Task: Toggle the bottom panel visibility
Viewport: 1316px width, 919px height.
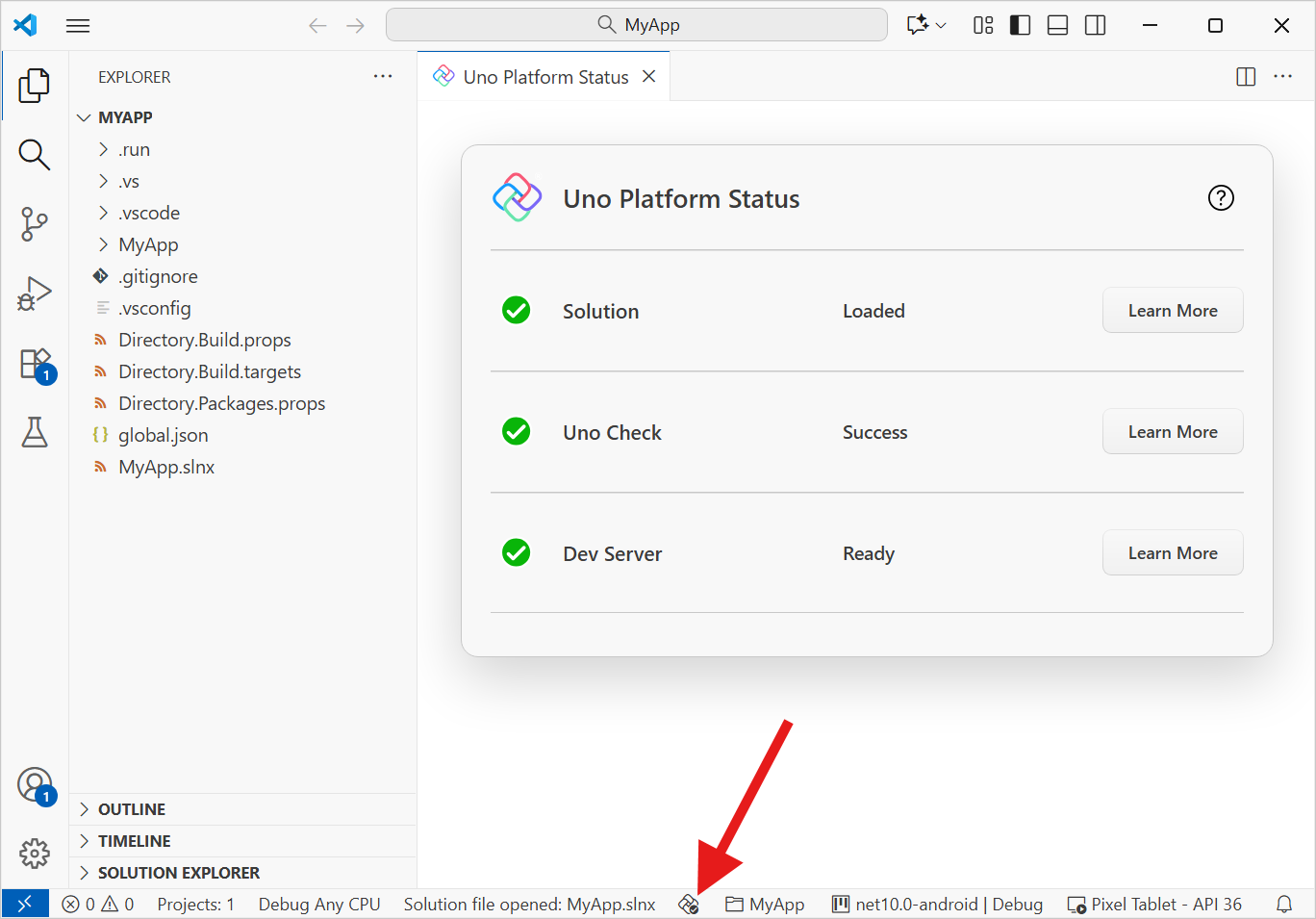Action: tap(1057, 25)
